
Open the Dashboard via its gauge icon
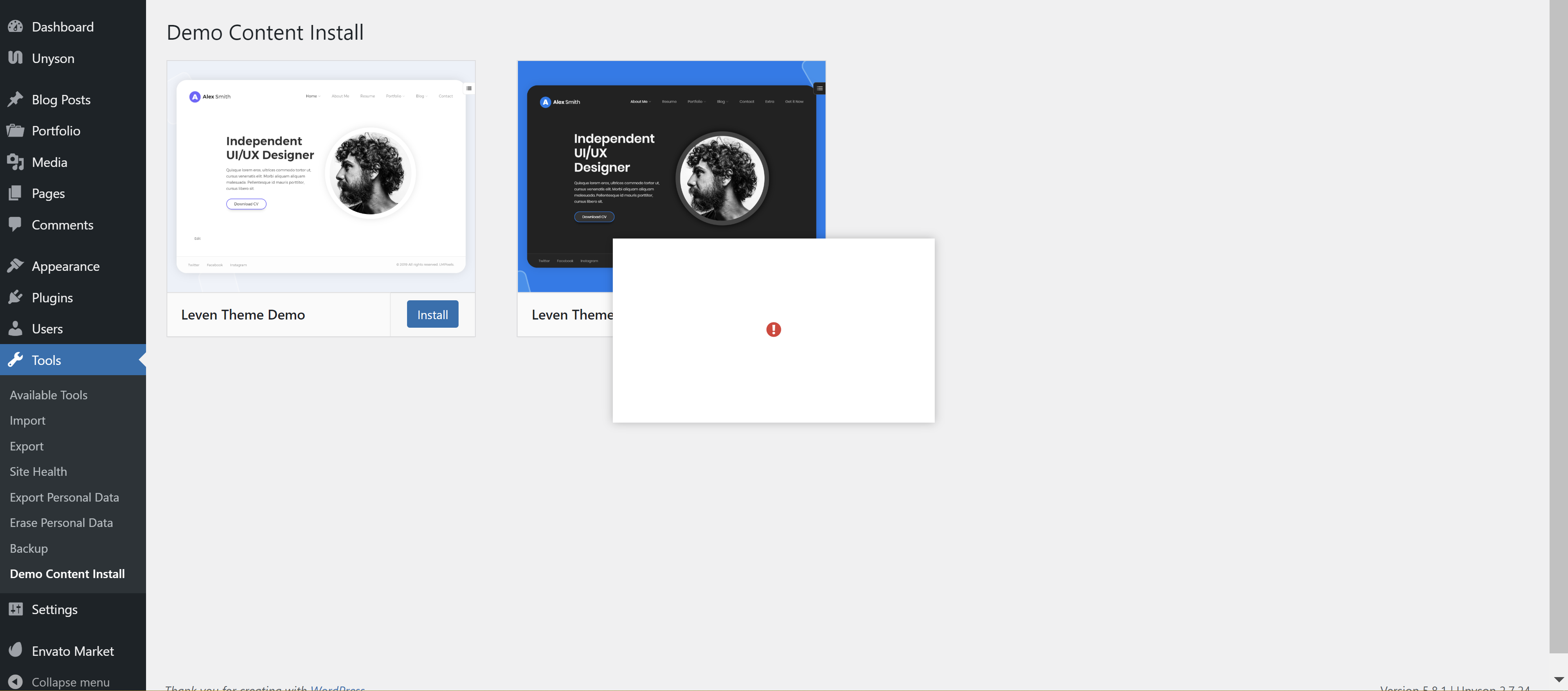pos(16,26)
